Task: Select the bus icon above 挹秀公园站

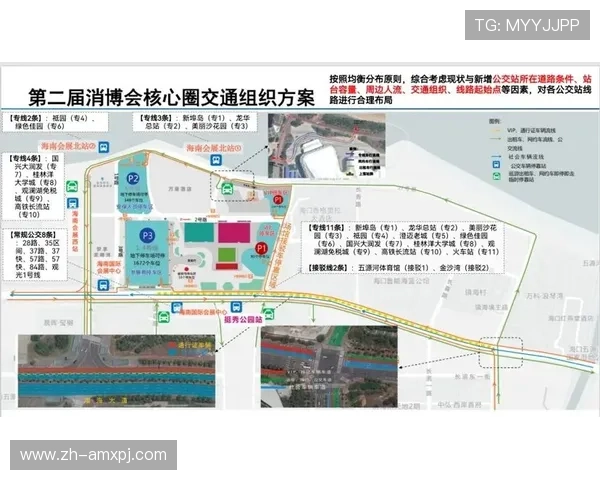Action: click(x=236, y=307)
